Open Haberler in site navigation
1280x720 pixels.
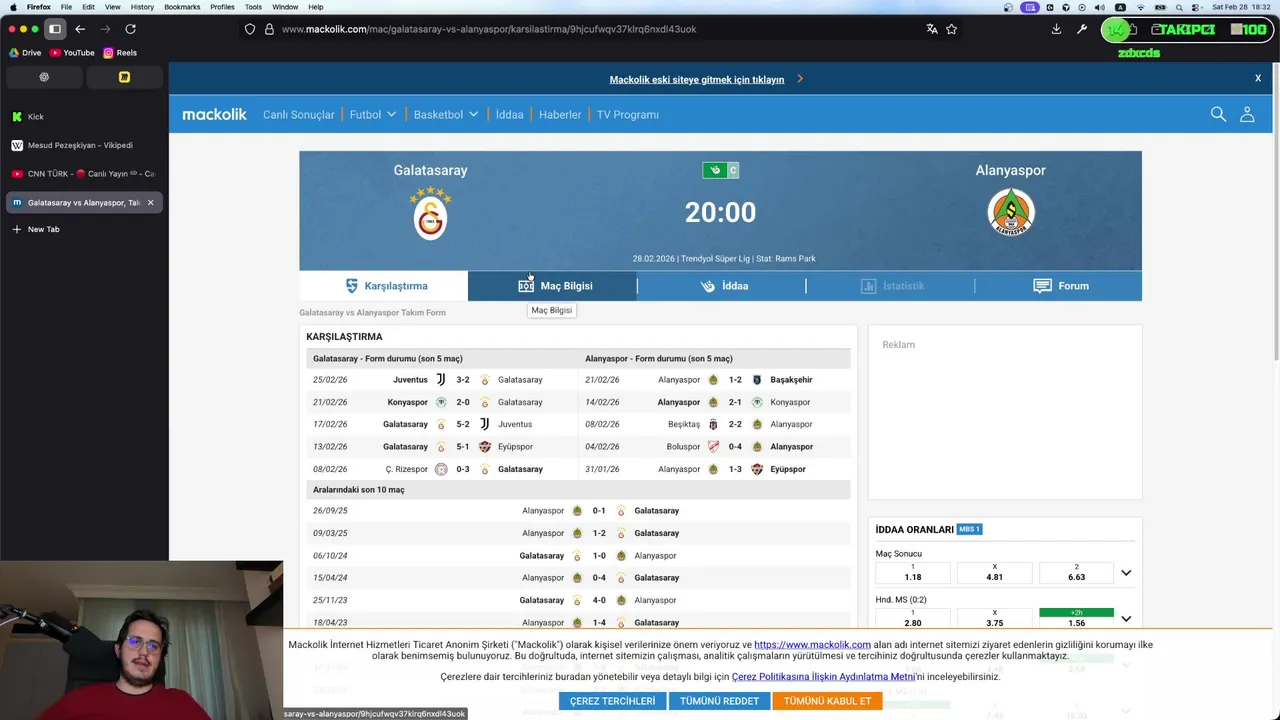560,114
